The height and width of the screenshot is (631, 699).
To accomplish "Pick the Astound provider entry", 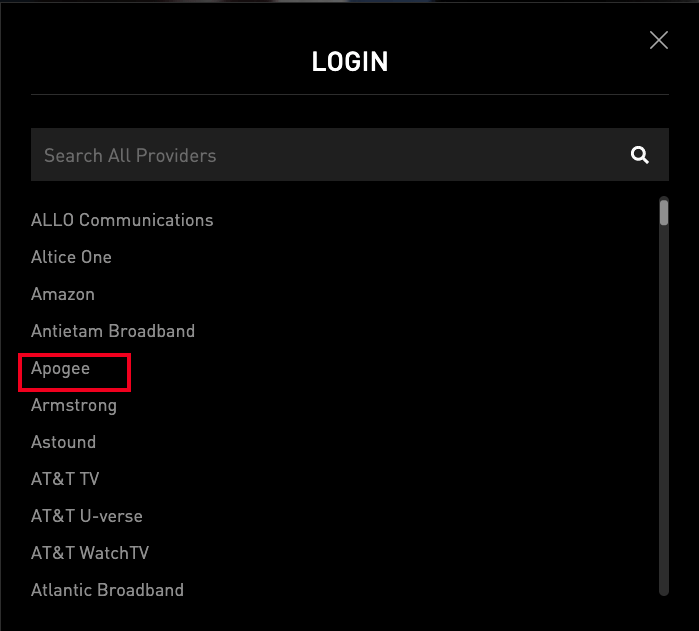I will [64, 442].
